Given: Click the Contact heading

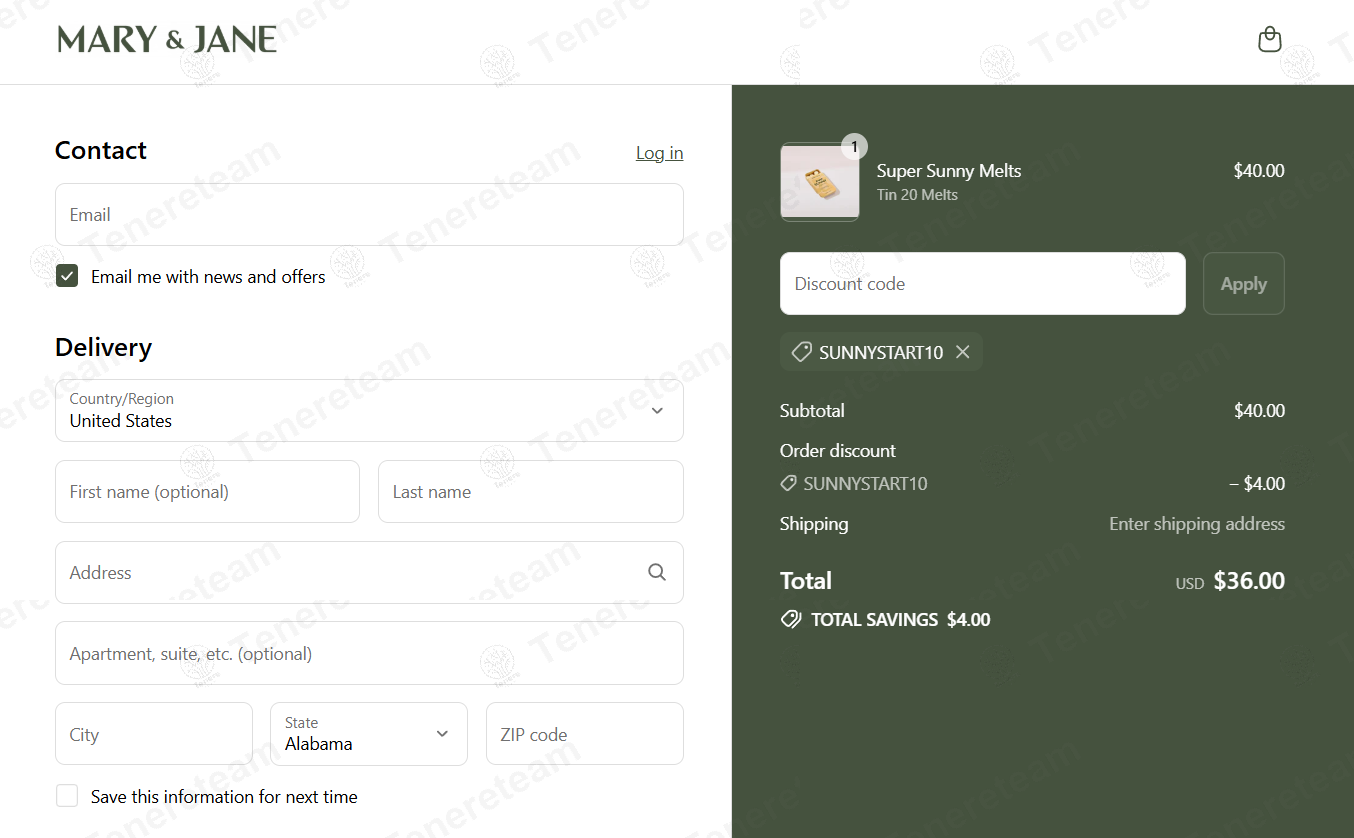Looking at the screenshot, I should click(x=101, y=150).
